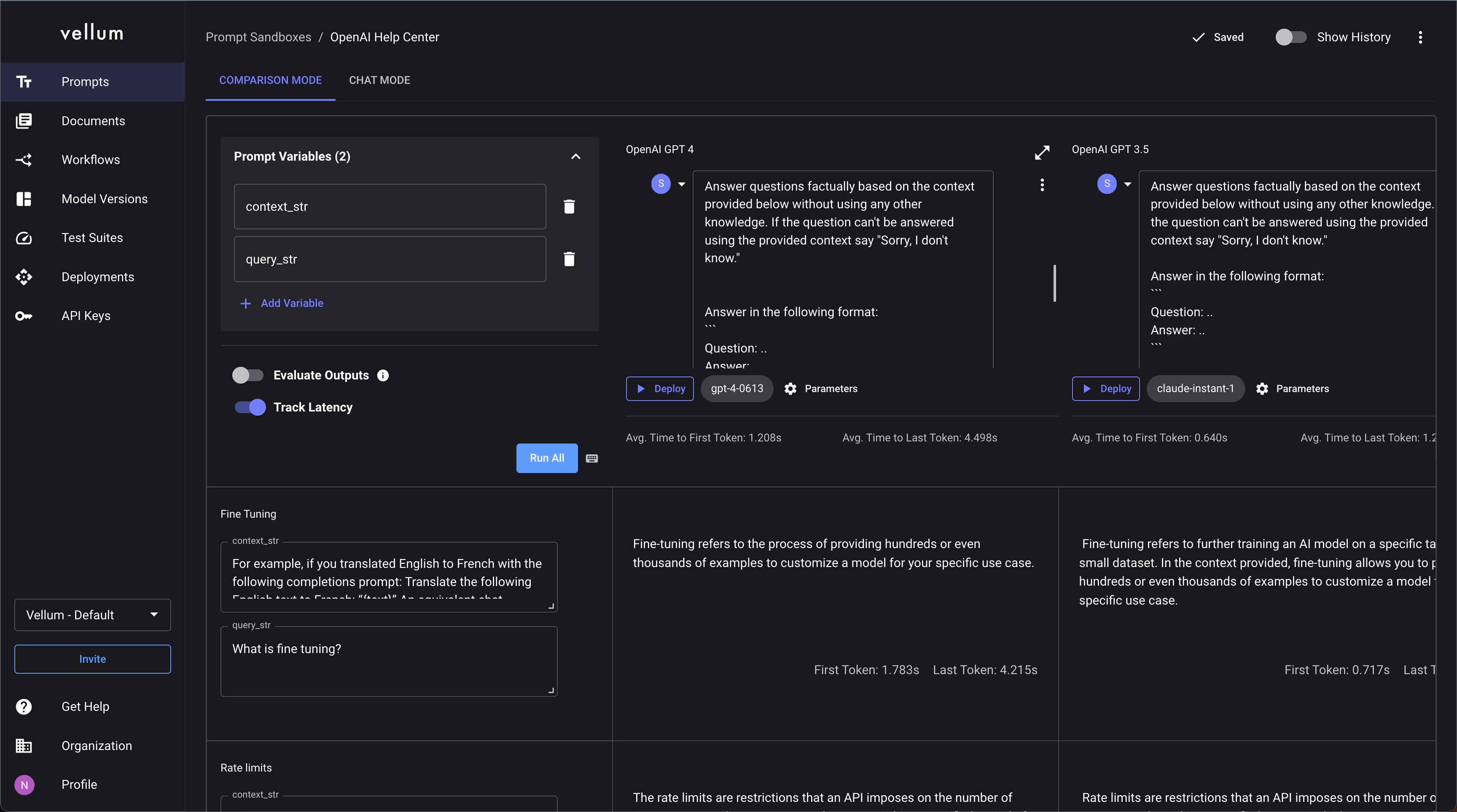
Task: Go to Prompt Sandboxes breadcrumb
Action: [258, 38]
